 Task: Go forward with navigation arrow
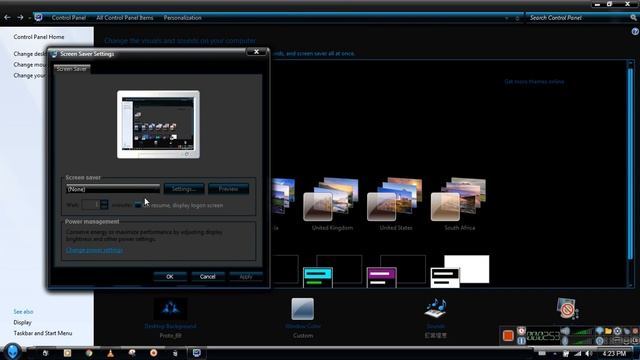20,18
